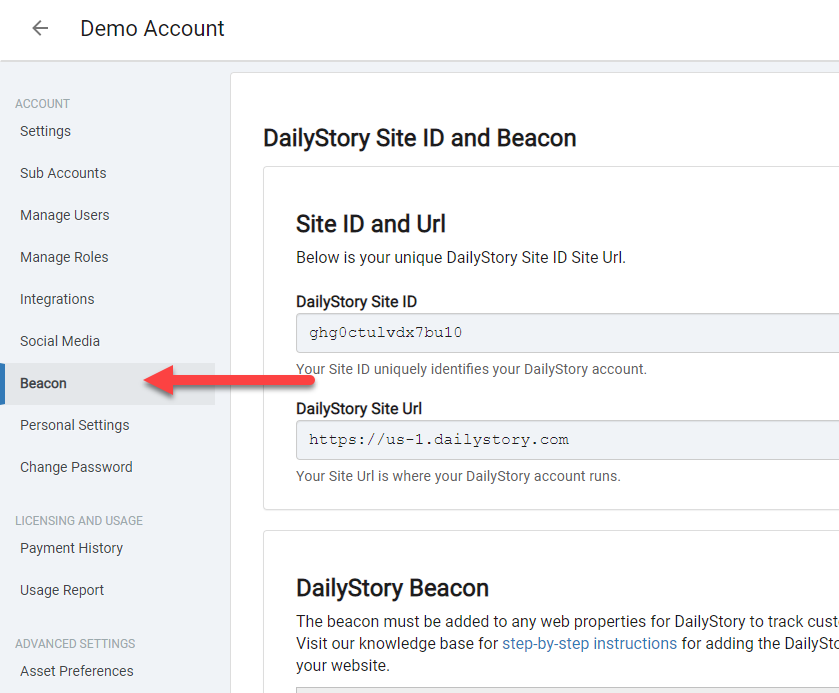Open Settings in the account sidebar

tap(45, 131)
